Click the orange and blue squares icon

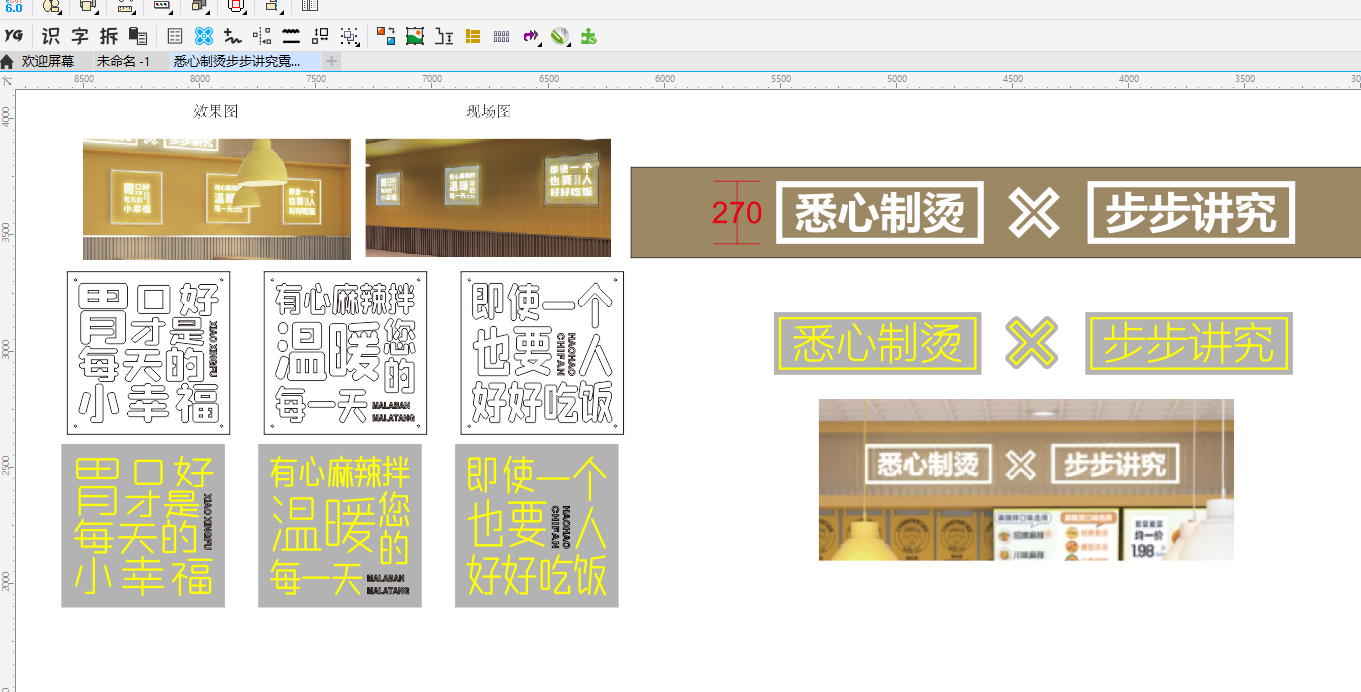[386, 36]
